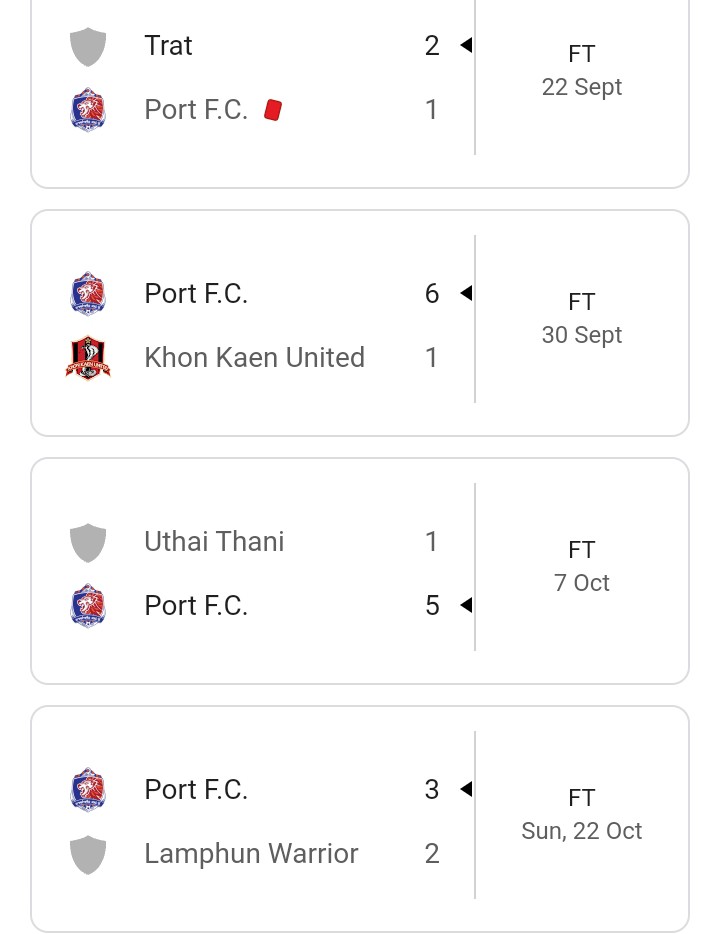Viewport: 720px width, 934px height.
Task: Click the Trat grey shield crest
Action: (88, 46)
